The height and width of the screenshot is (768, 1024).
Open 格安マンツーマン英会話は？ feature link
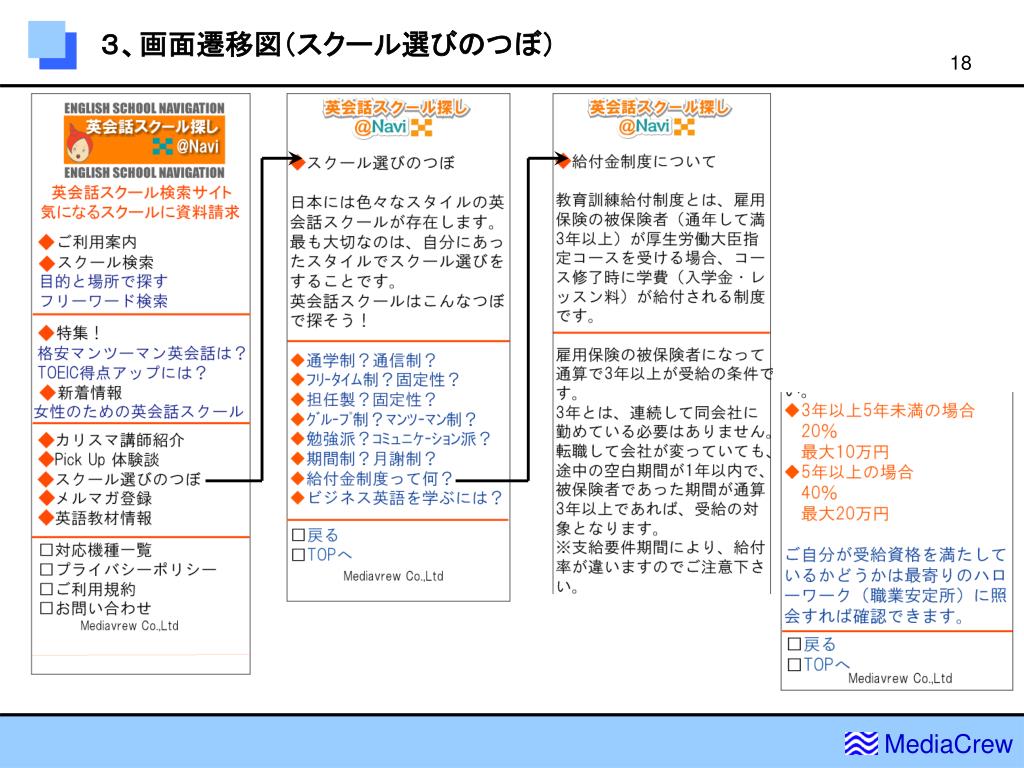click(142, 353)
